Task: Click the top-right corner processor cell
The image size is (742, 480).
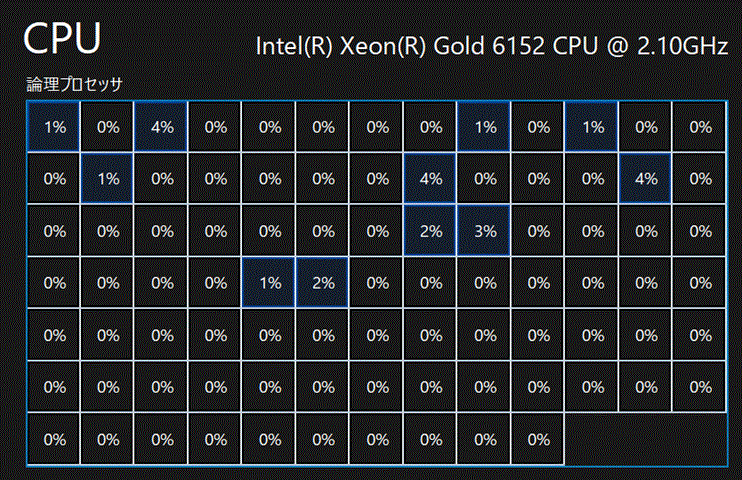Action: pos(700,127)
